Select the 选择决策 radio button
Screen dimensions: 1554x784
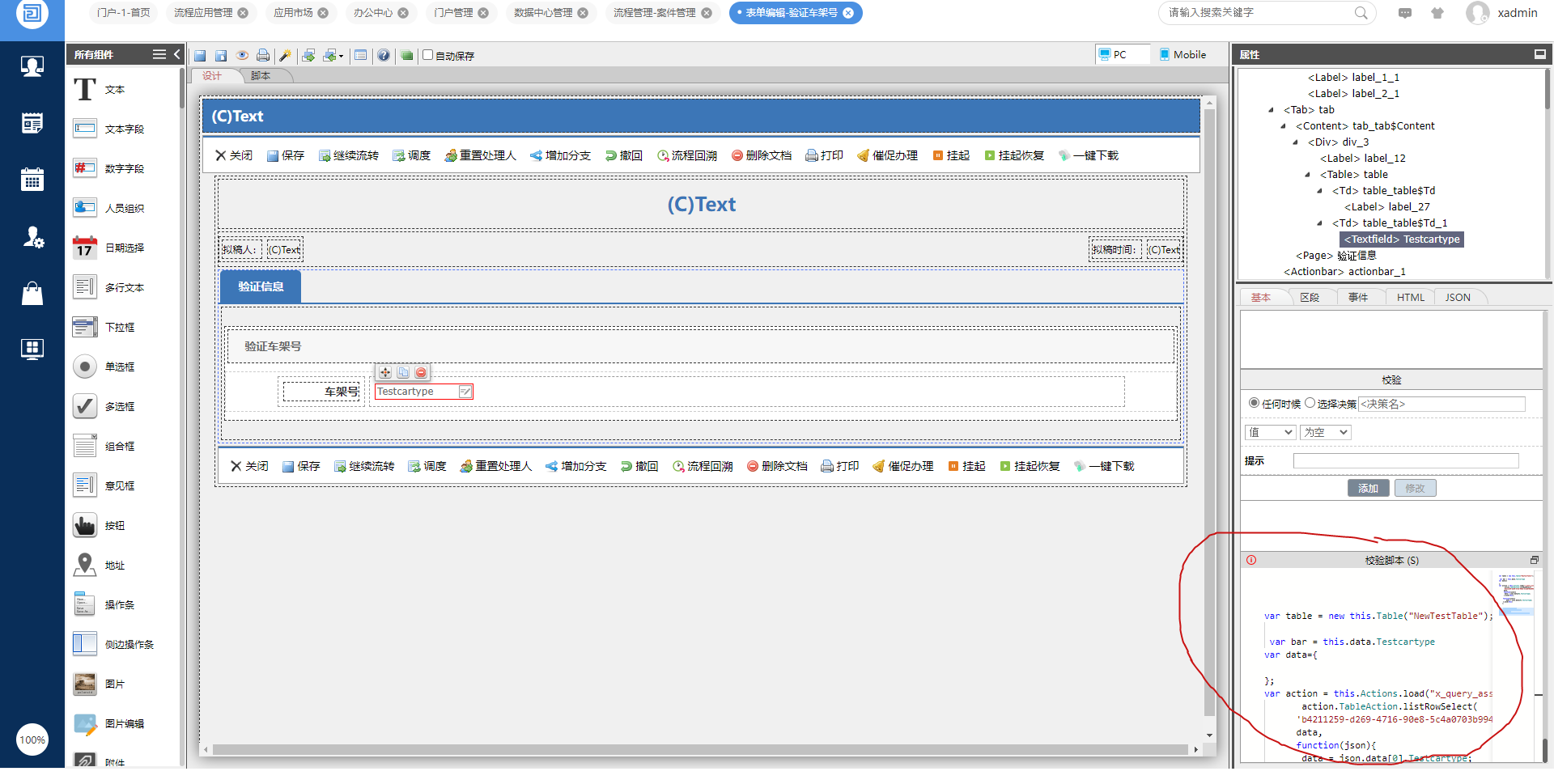click(1310, 403)
